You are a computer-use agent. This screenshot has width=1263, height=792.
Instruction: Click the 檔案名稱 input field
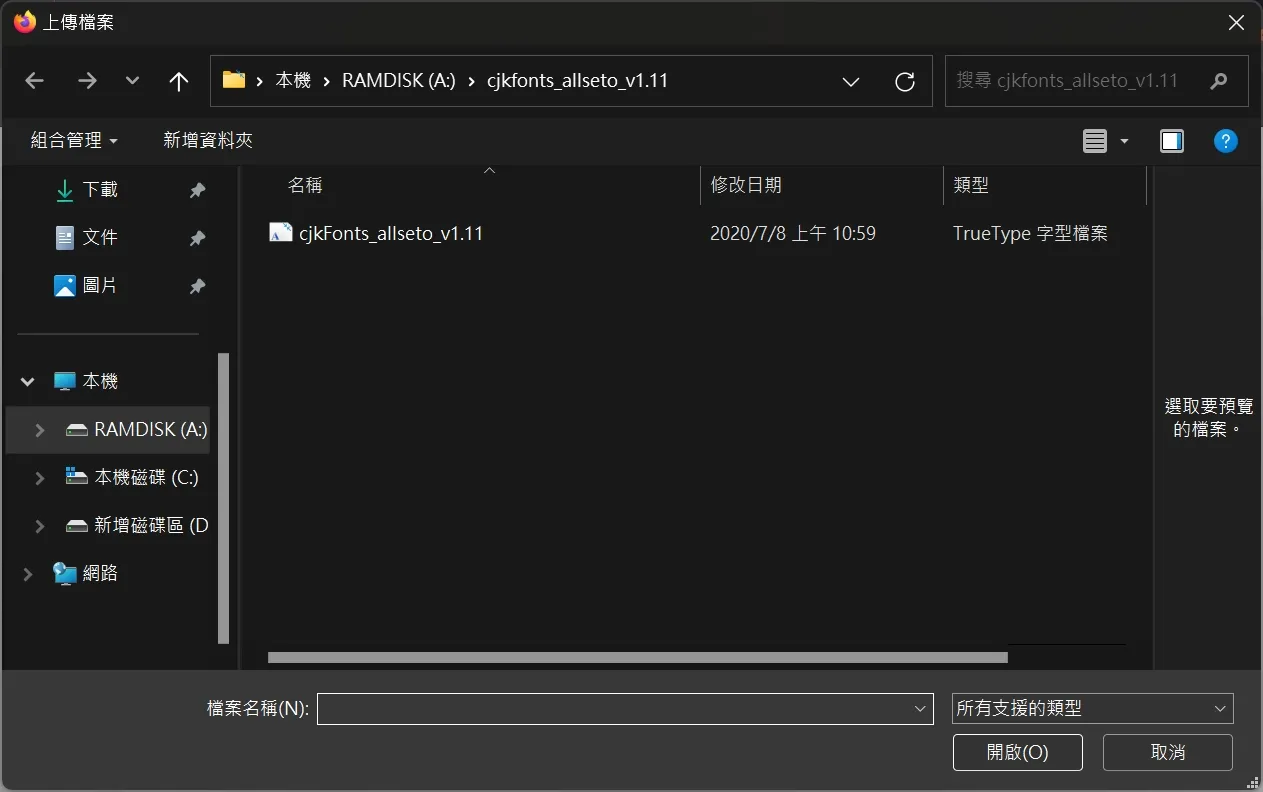coord(612,708)
